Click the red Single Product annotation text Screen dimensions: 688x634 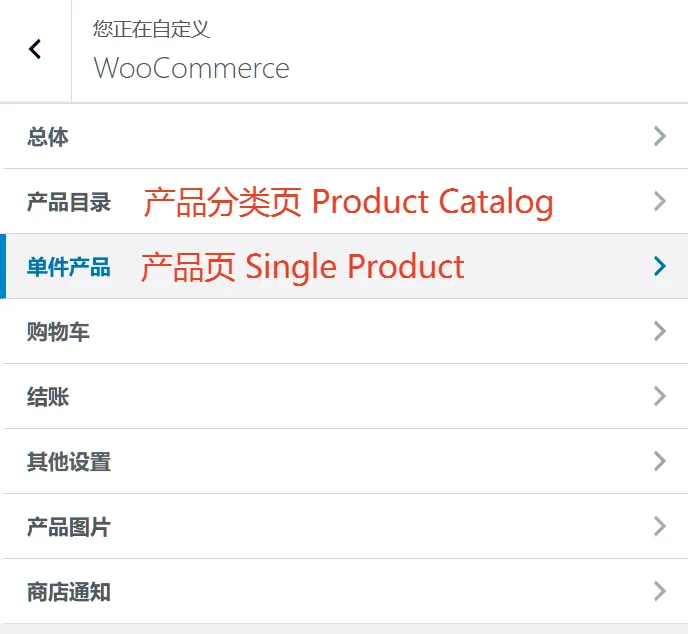point(302,267)
